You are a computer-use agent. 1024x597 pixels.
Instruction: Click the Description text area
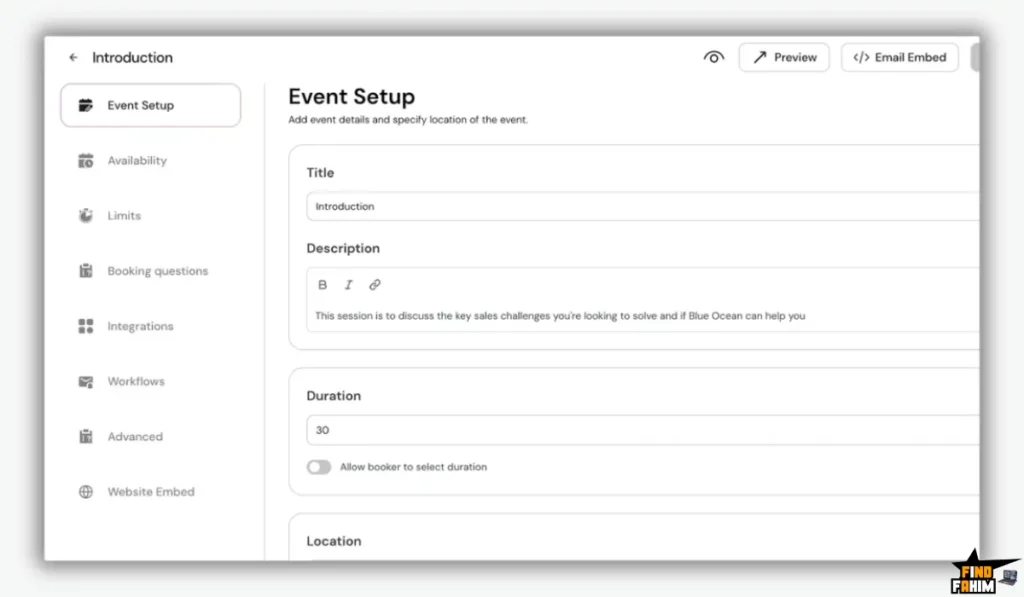[x=640, y=316]
